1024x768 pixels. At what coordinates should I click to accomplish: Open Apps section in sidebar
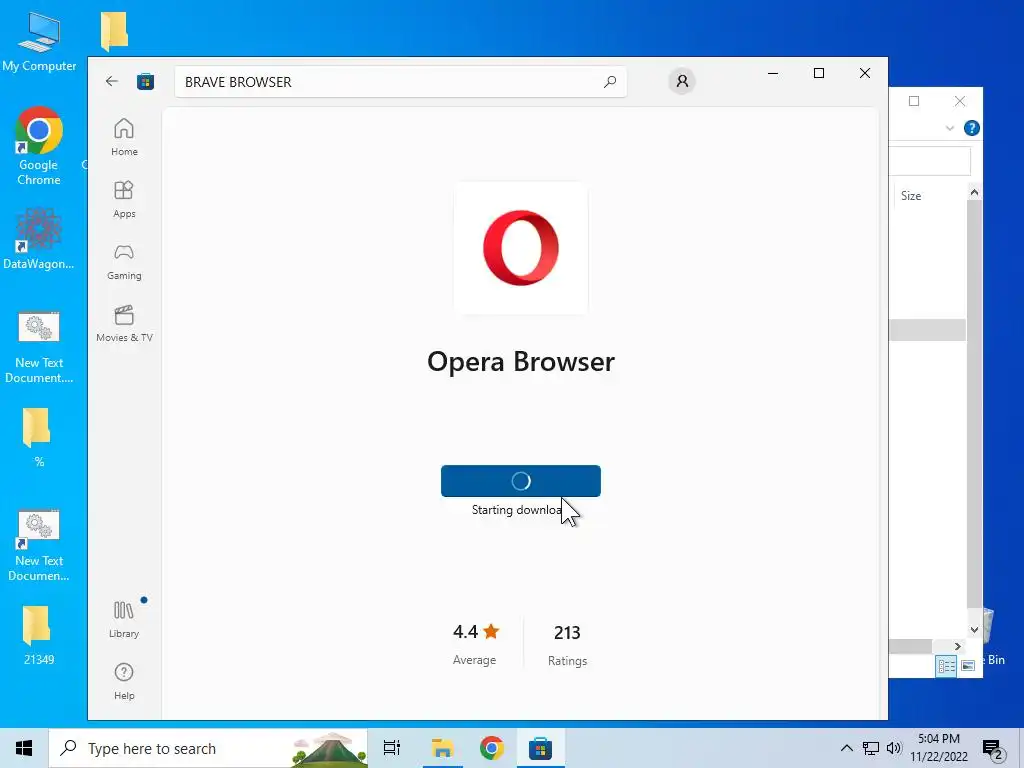click(x=124, y=199)
